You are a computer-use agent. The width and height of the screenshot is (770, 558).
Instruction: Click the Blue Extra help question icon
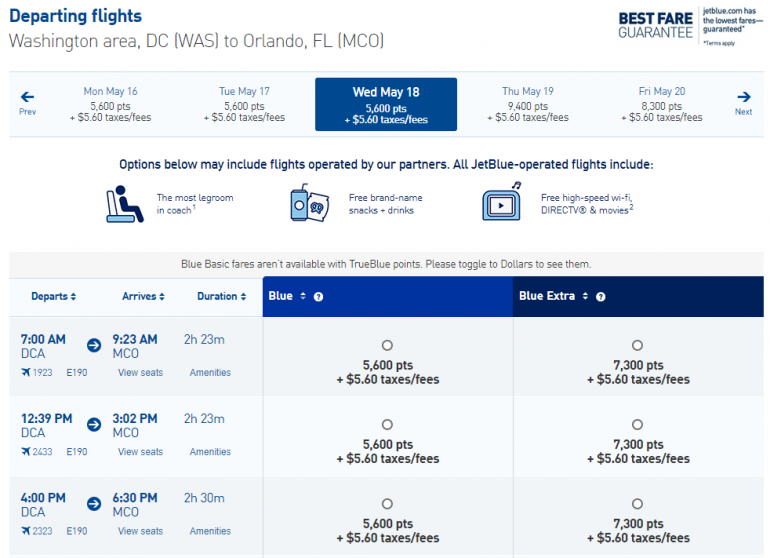601,297
